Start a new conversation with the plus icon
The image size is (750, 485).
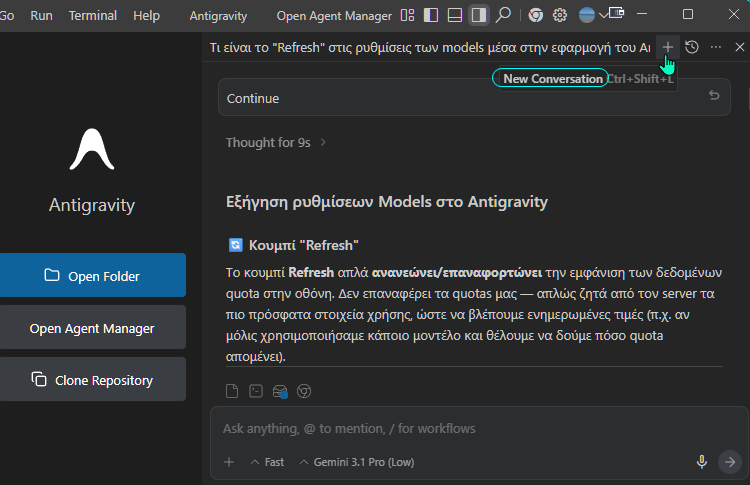pyautogui.click(x=668, y=47)
